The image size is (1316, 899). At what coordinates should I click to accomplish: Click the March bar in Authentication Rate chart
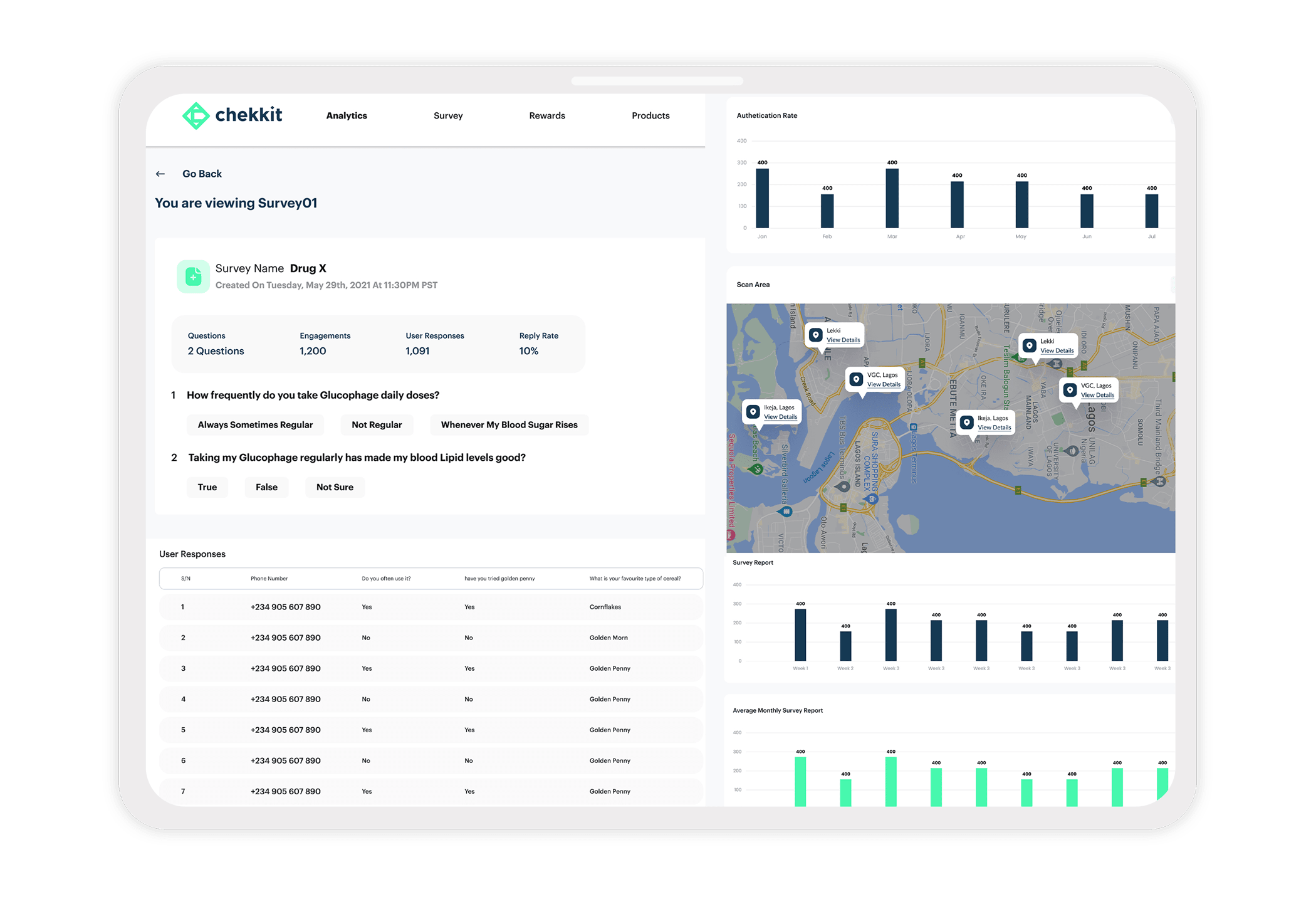892,198
